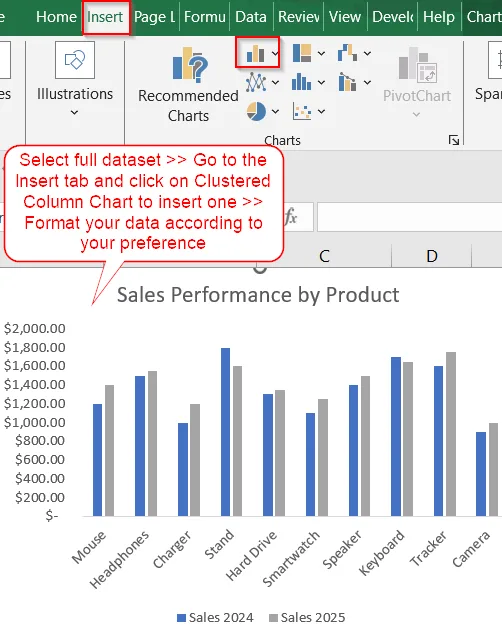Click the Insert Column or Bar Chart icon

[255, 53]
